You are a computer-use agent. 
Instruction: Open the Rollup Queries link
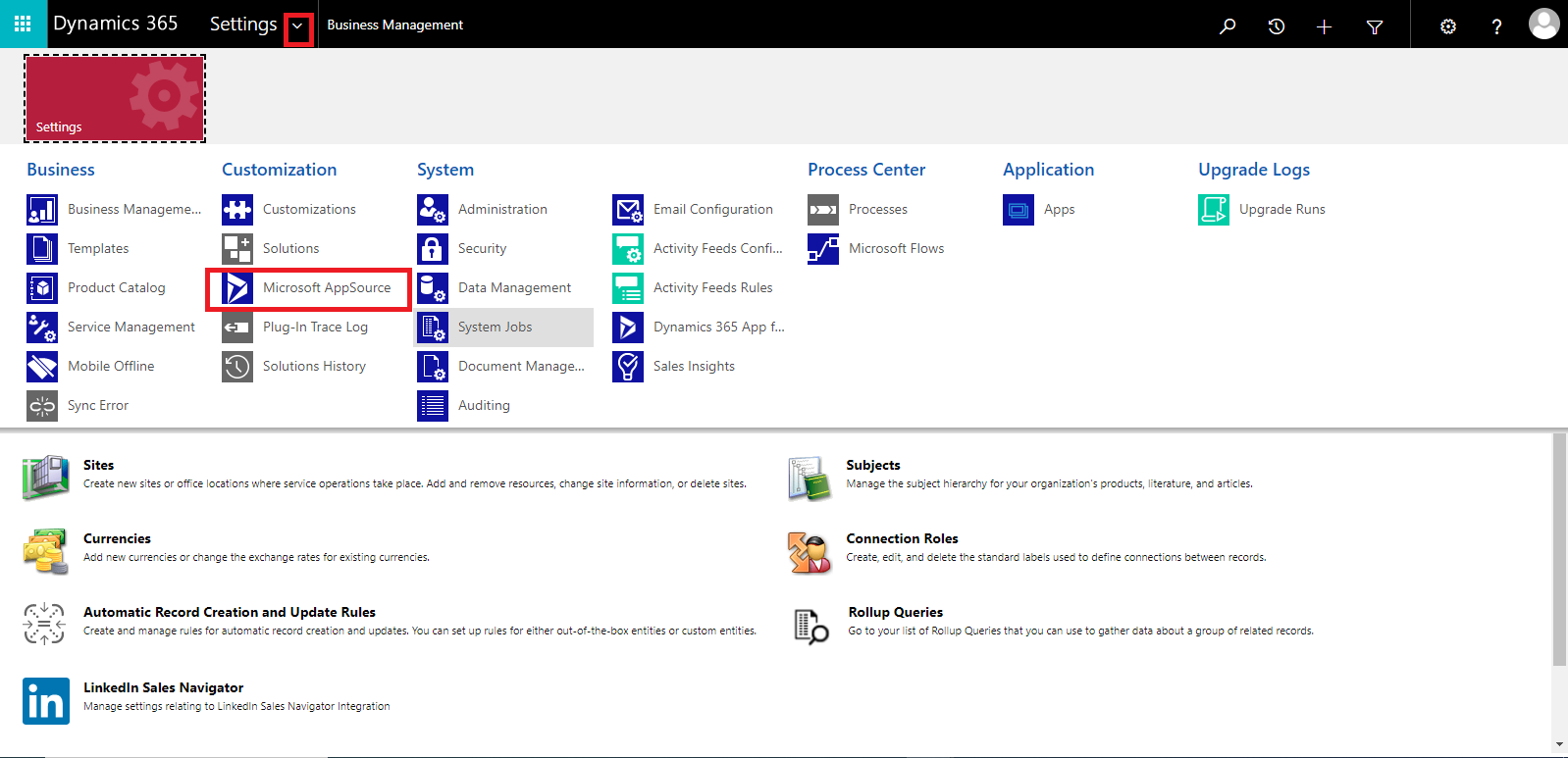tap(896, 612)
